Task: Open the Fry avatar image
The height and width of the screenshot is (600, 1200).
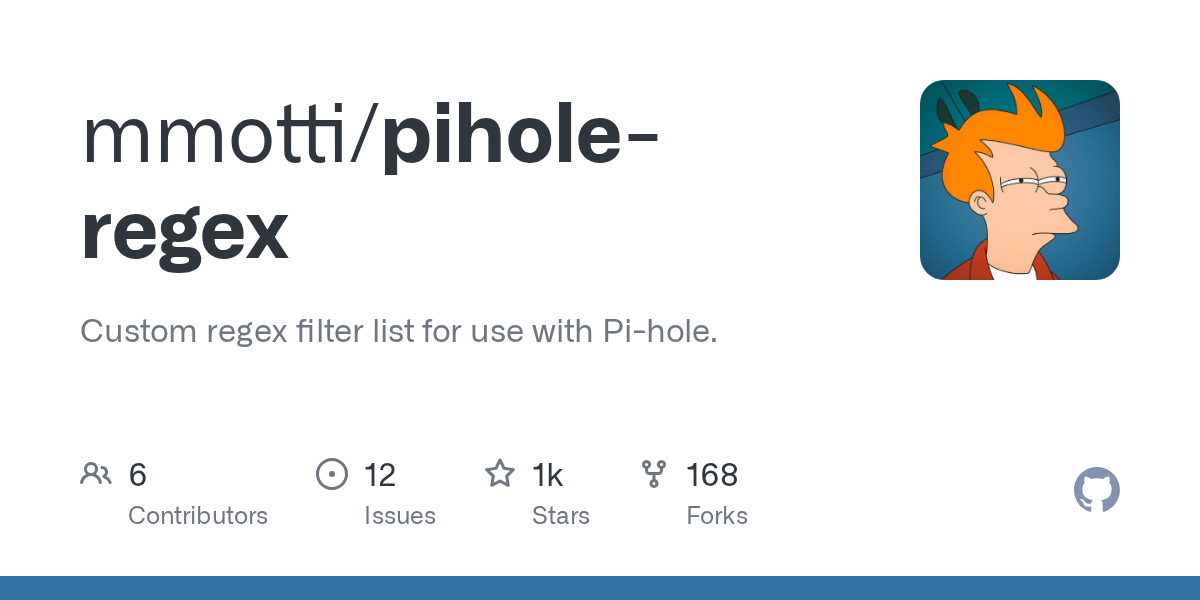Action: 1019,180
